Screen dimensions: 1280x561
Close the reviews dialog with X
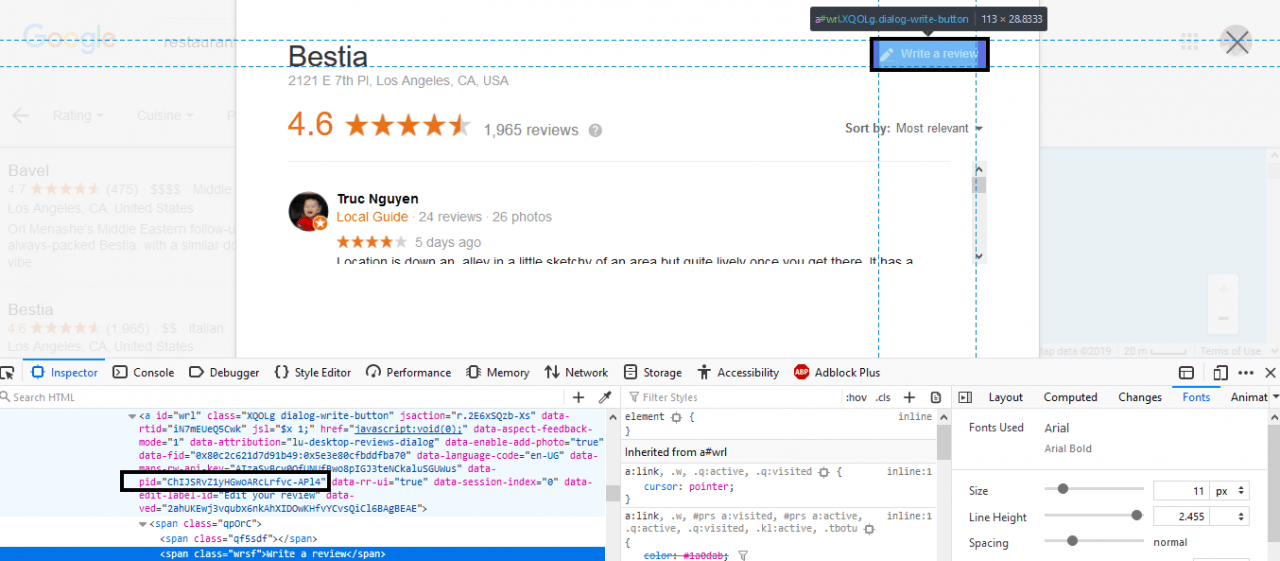pos(1238,42)
